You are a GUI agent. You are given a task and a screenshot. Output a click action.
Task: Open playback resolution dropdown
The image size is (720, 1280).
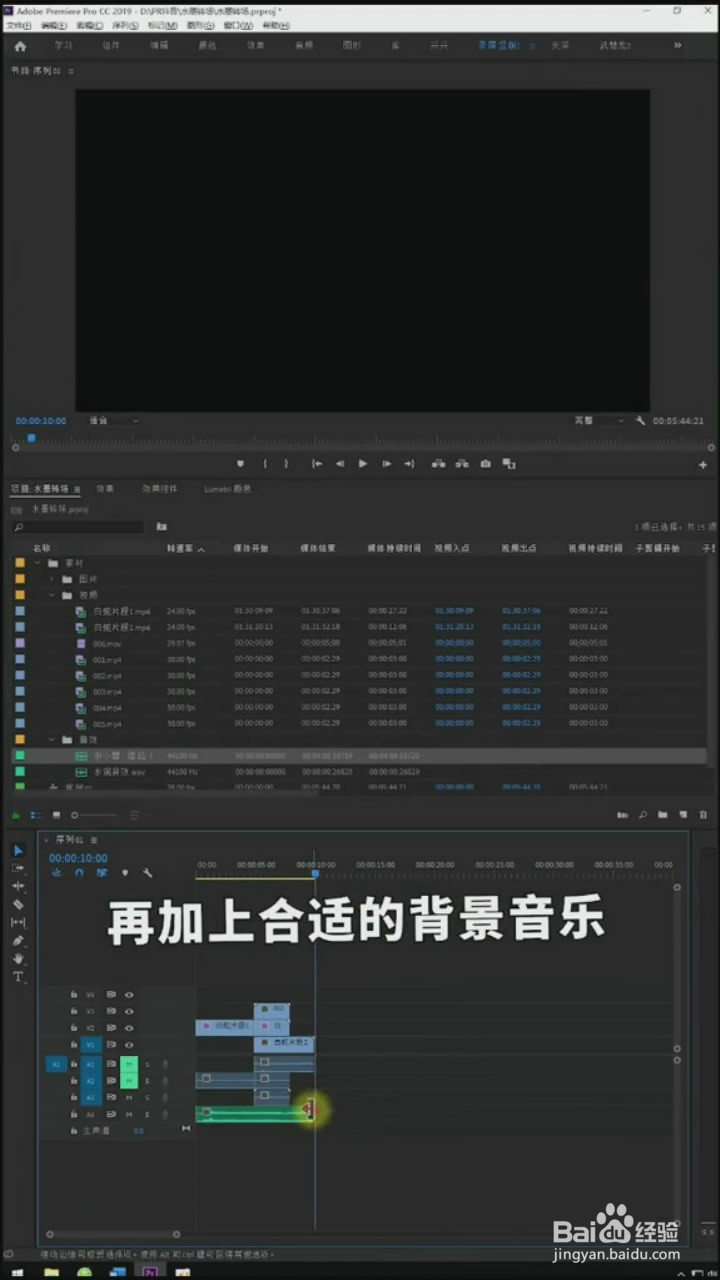(599, 421)
